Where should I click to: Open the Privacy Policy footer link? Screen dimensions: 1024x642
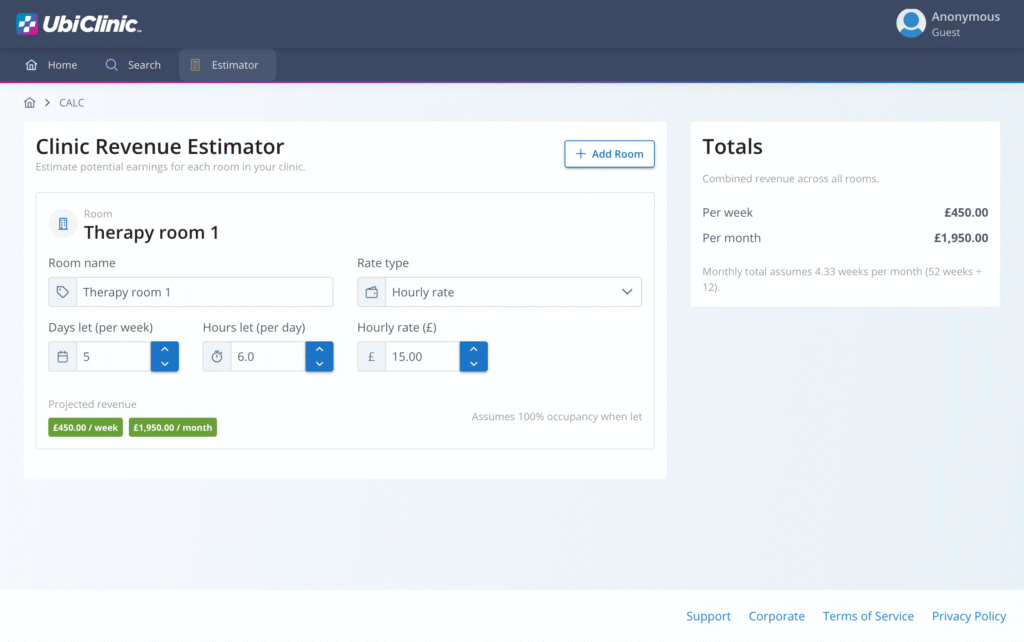(x=968, y=616)
